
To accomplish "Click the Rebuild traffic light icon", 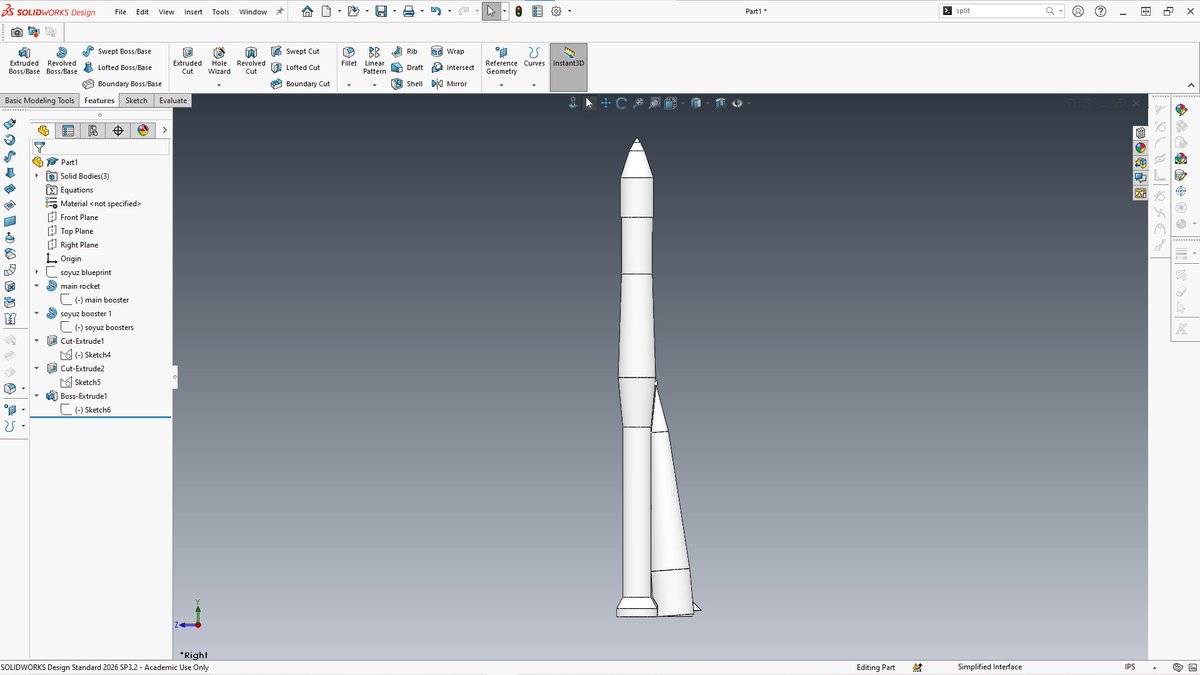I will tap(518, 12).
